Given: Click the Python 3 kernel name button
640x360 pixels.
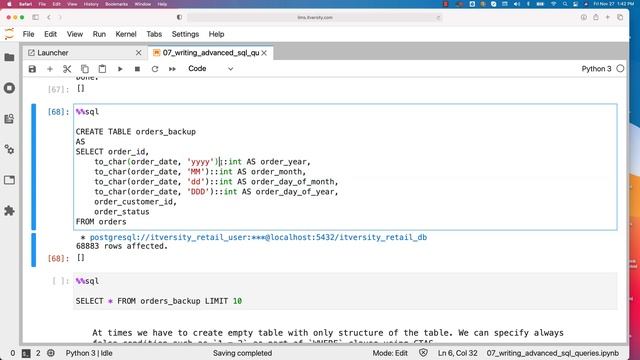Looking at the screenshot, I should coord(596,69).
